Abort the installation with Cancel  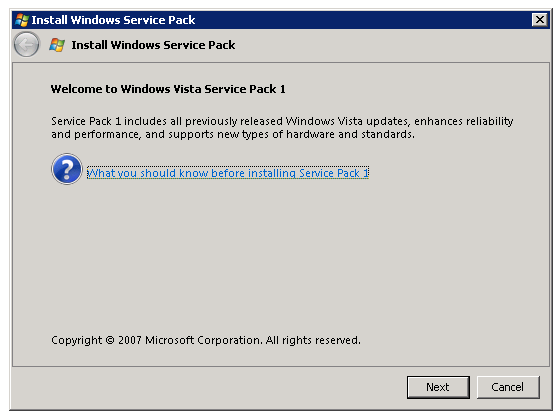pos(508,387)
